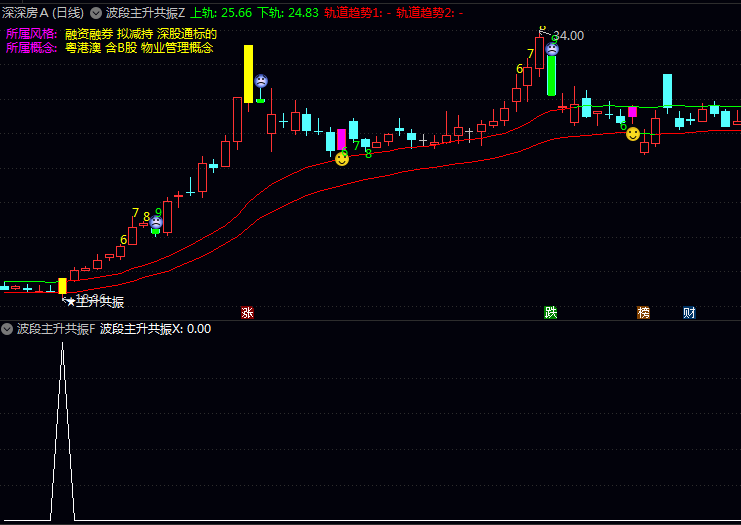Expand the 波段主升共振Z indicator dropdown
Viewport: 741px width, 525px height.
coord(96,13)
